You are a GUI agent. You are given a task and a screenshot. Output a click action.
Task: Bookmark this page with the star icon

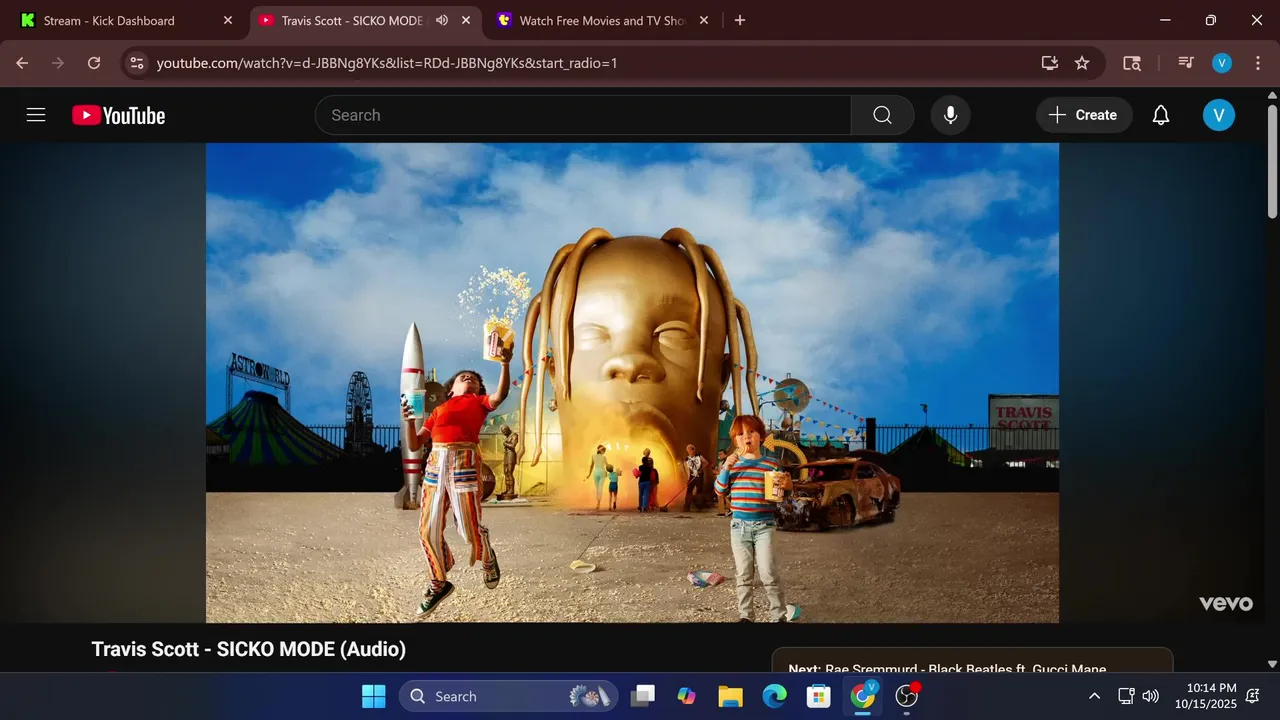1082,63
